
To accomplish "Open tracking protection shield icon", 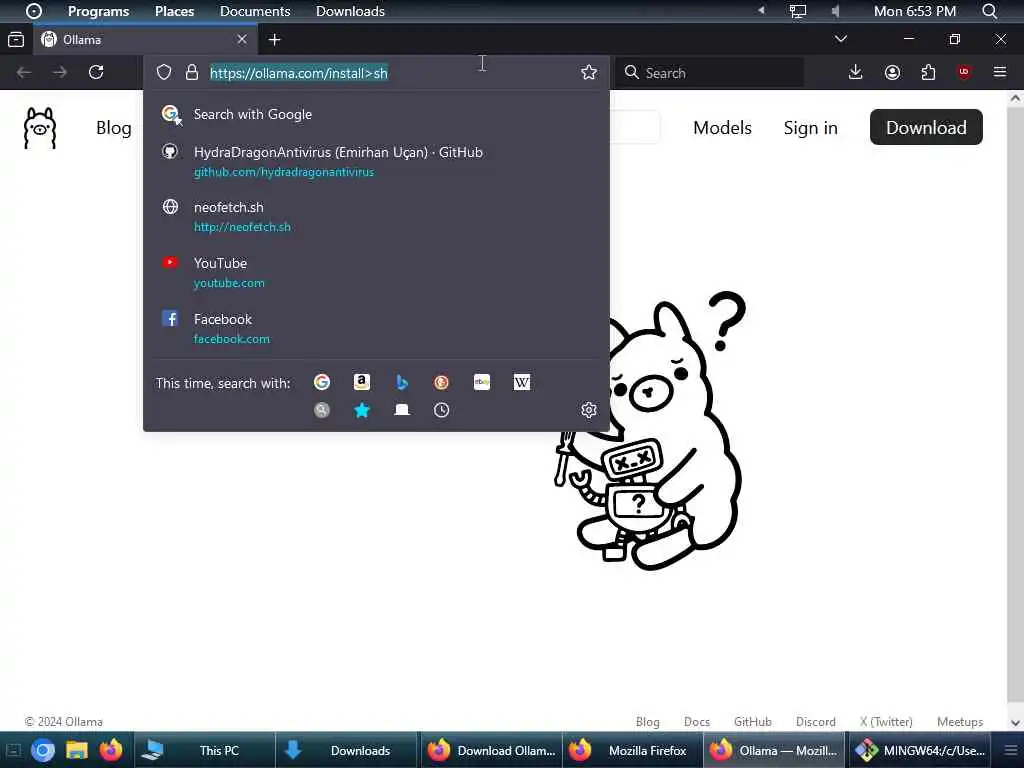I will (x=164, y=72).
